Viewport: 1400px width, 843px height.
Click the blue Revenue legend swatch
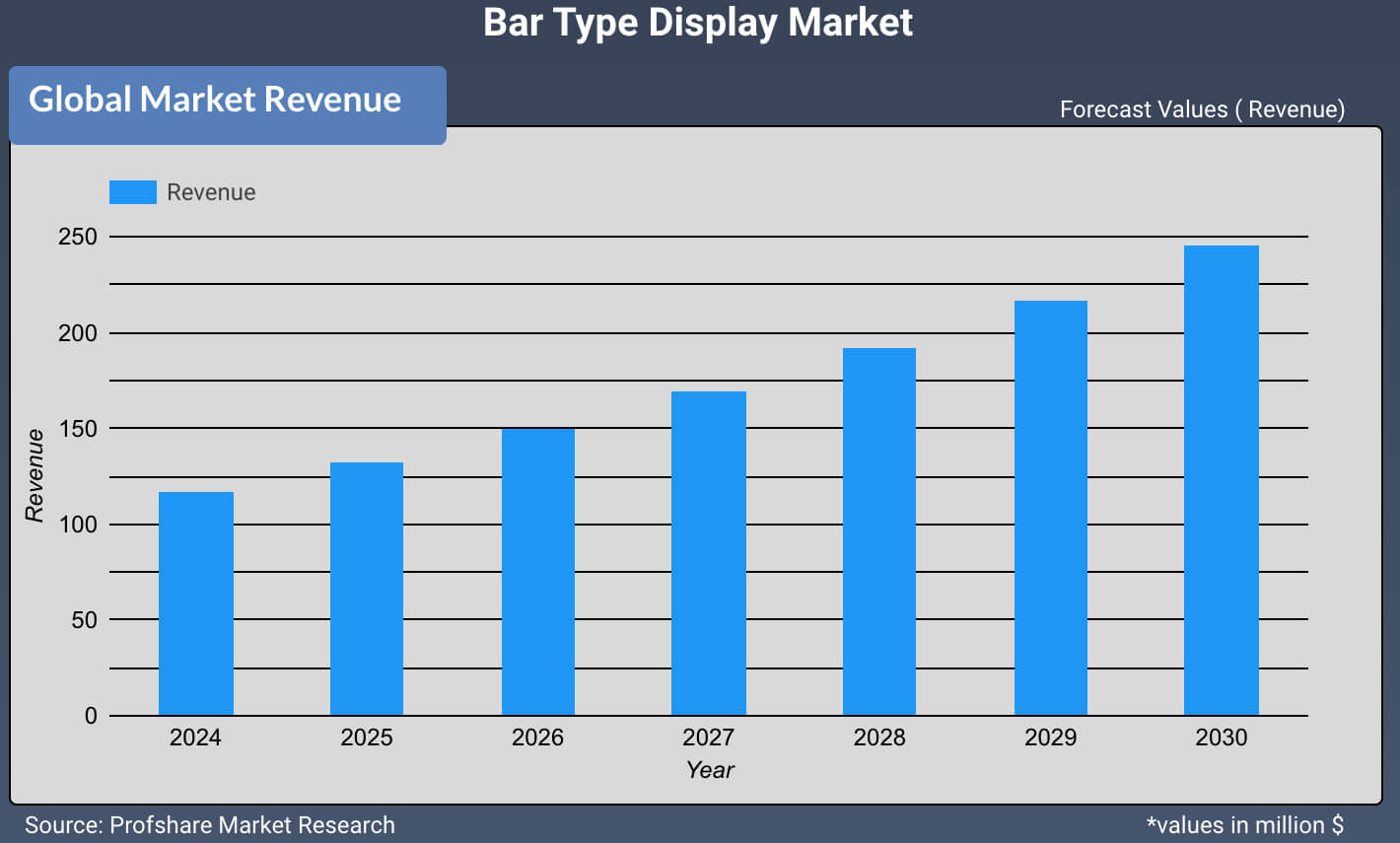tap(132, 192)
